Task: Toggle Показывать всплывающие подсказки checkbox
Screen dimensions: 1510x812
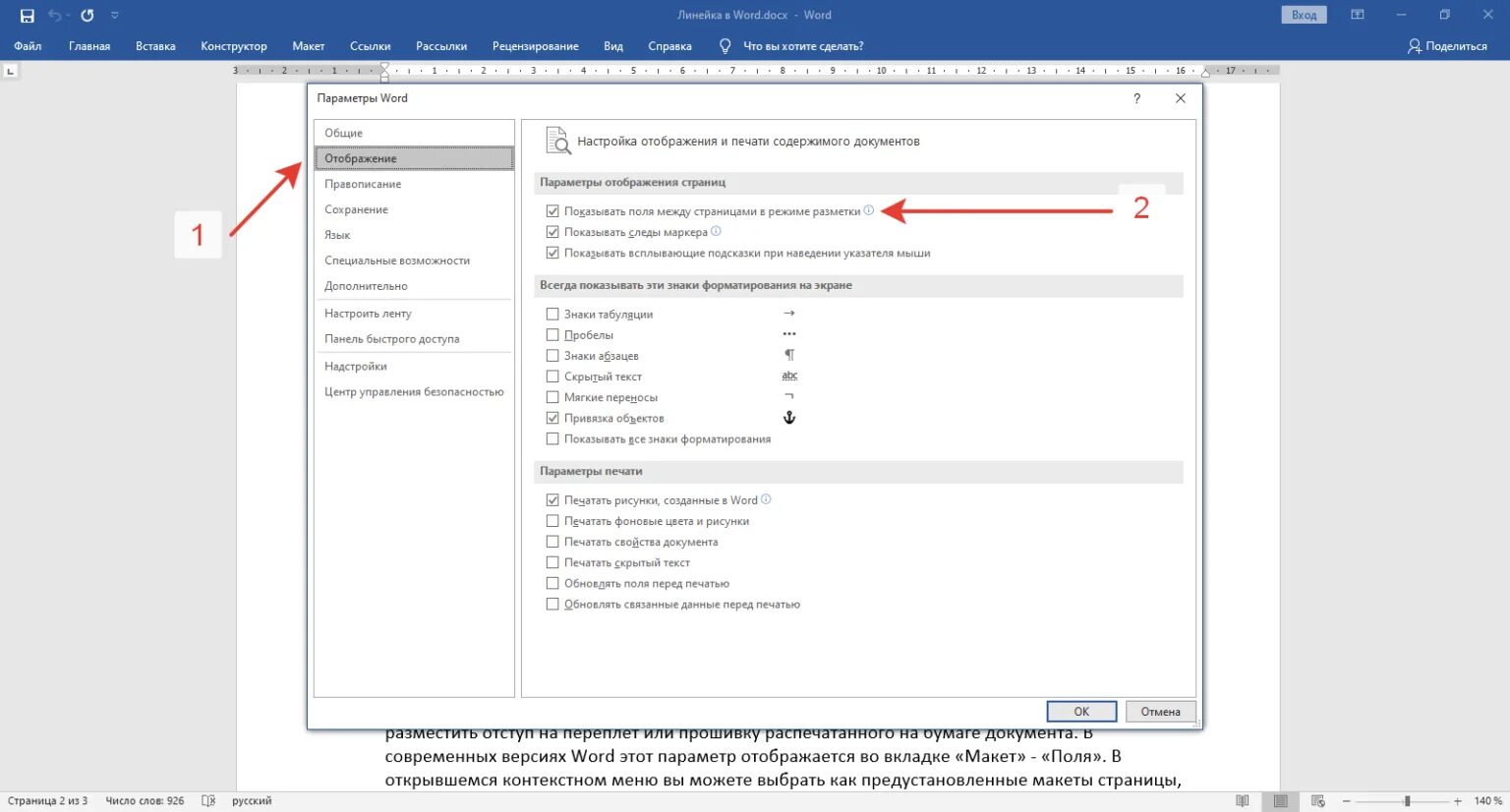Action: coord(552,253)
